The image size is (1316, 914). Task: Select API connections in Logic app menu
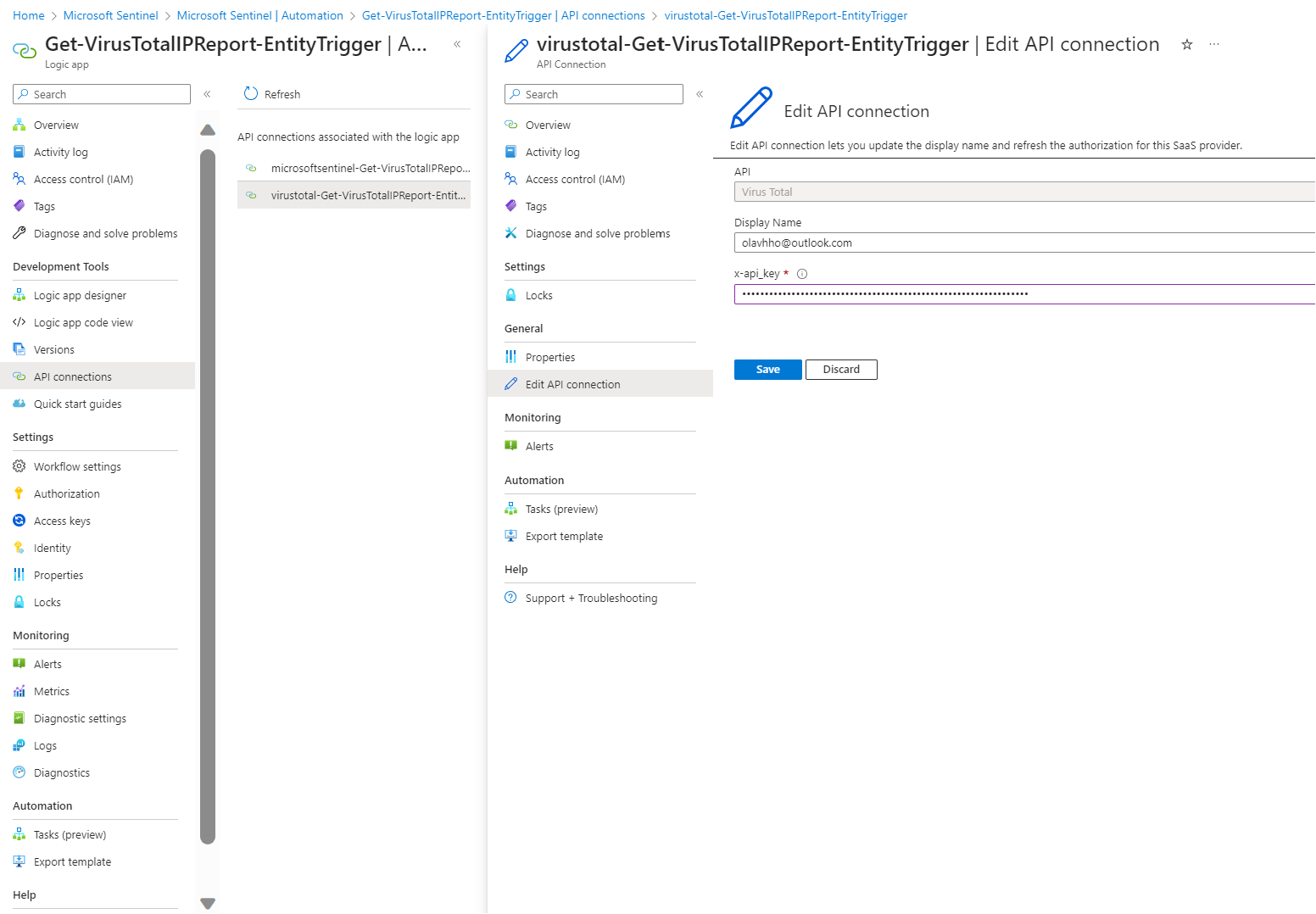tap(98, 376)
